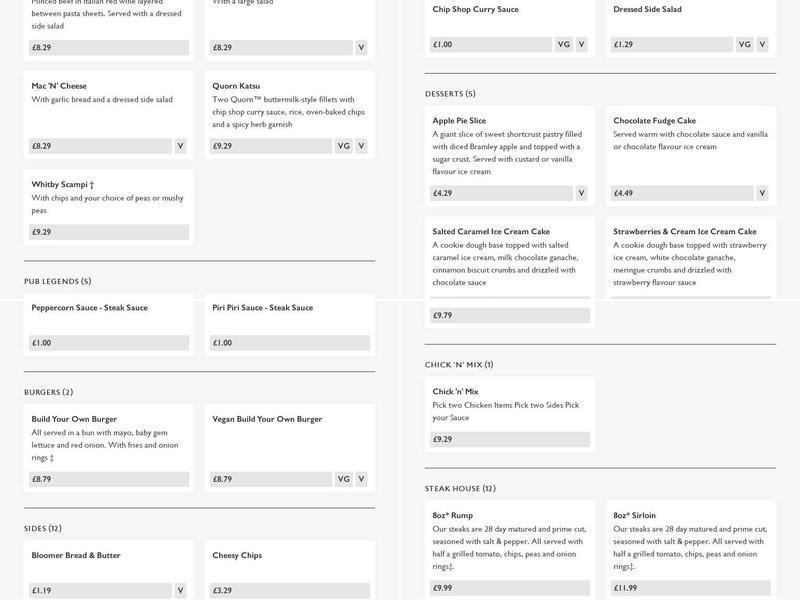Open the 8oz Sirloin steak item
Screen dimensions: 800x600
click(635, 516)
